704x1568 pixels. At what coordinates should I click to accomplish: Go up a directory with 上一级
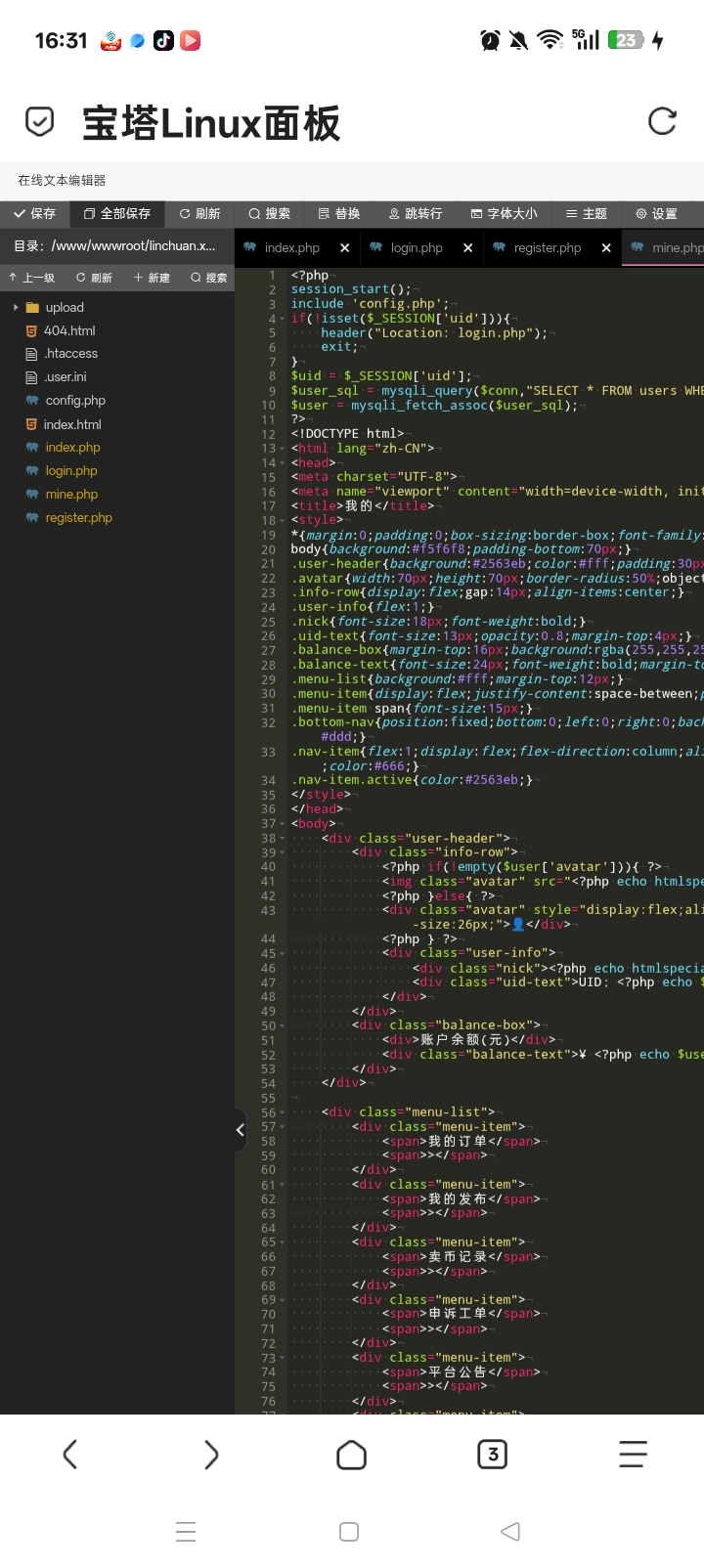[32, 278]
